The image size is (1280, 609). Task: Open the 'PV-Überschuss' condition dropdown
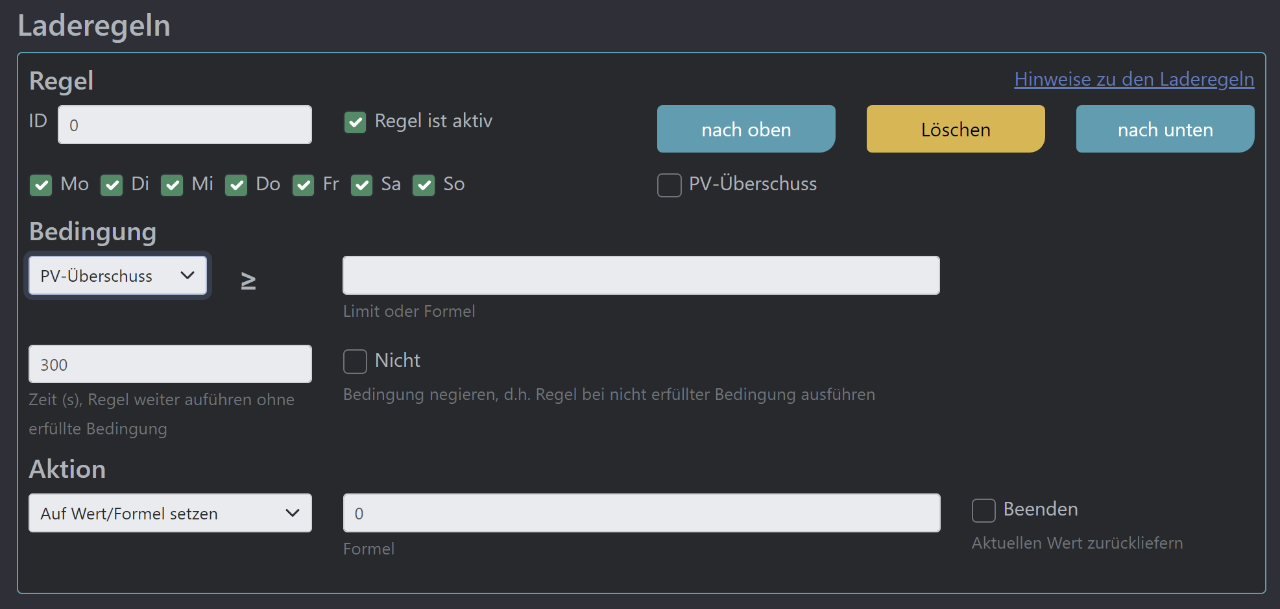117,275
